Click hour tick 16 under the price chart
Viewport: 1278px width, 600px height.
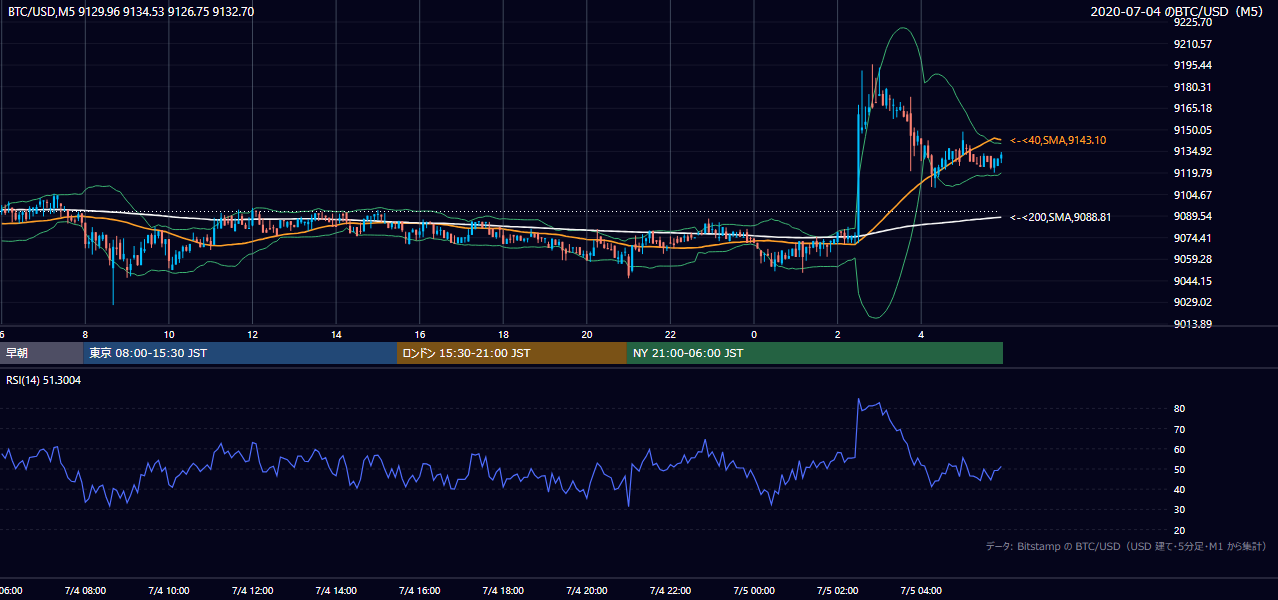tap(420, 334)
